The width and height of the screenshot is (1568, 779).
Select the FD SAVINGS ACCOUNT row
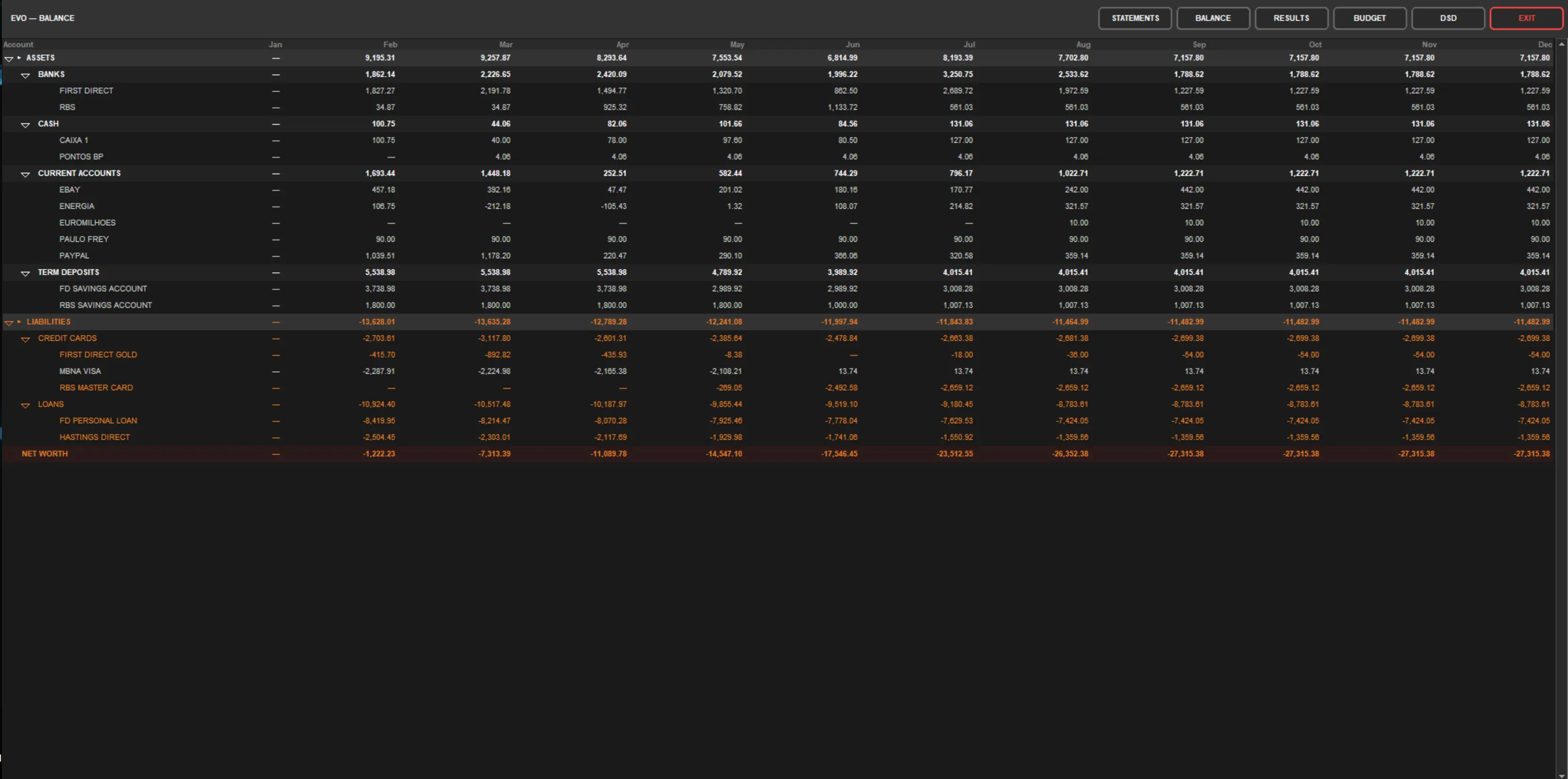778,289
